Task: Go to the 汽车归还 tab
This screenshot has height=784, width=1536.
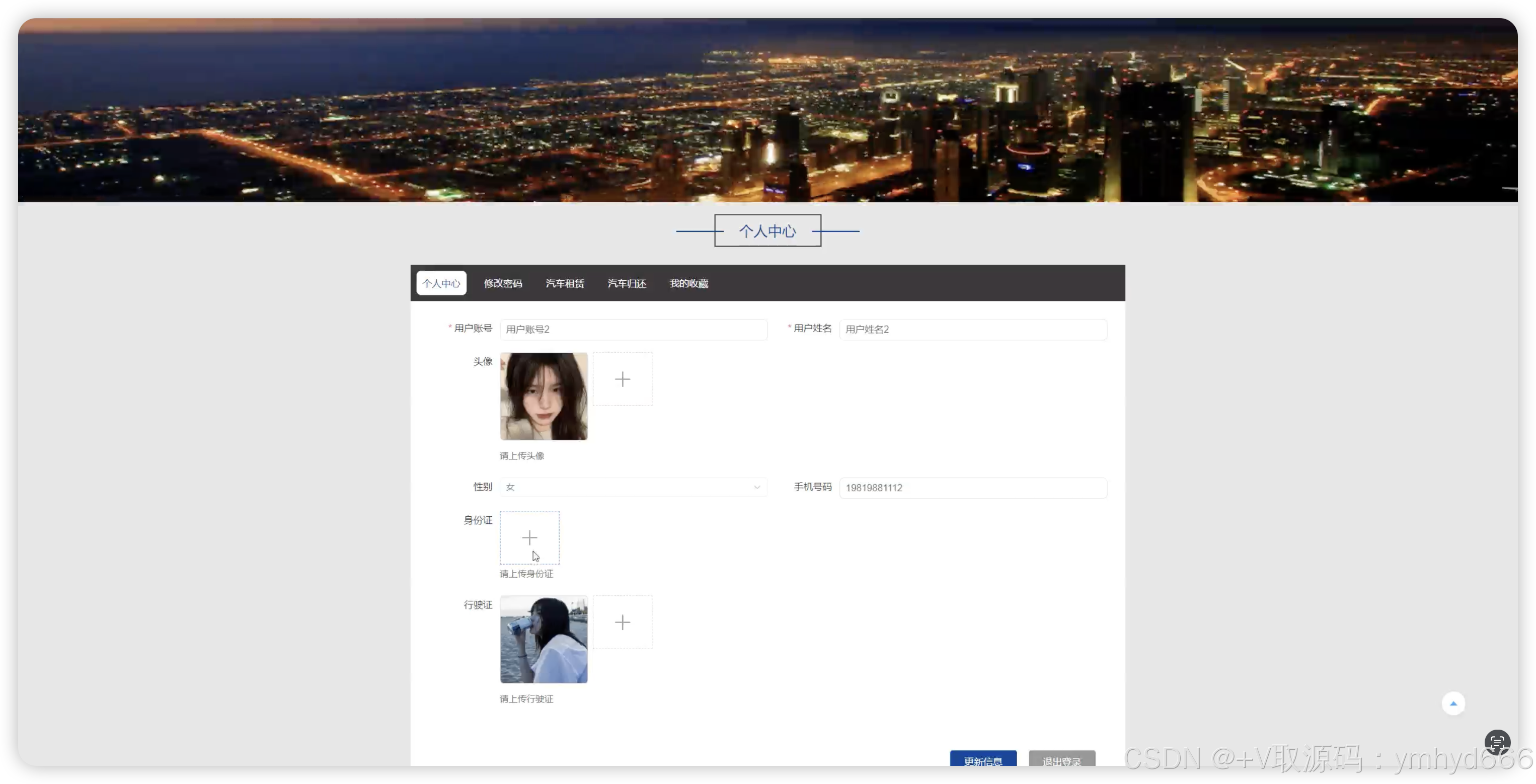Action: [627, 283]
